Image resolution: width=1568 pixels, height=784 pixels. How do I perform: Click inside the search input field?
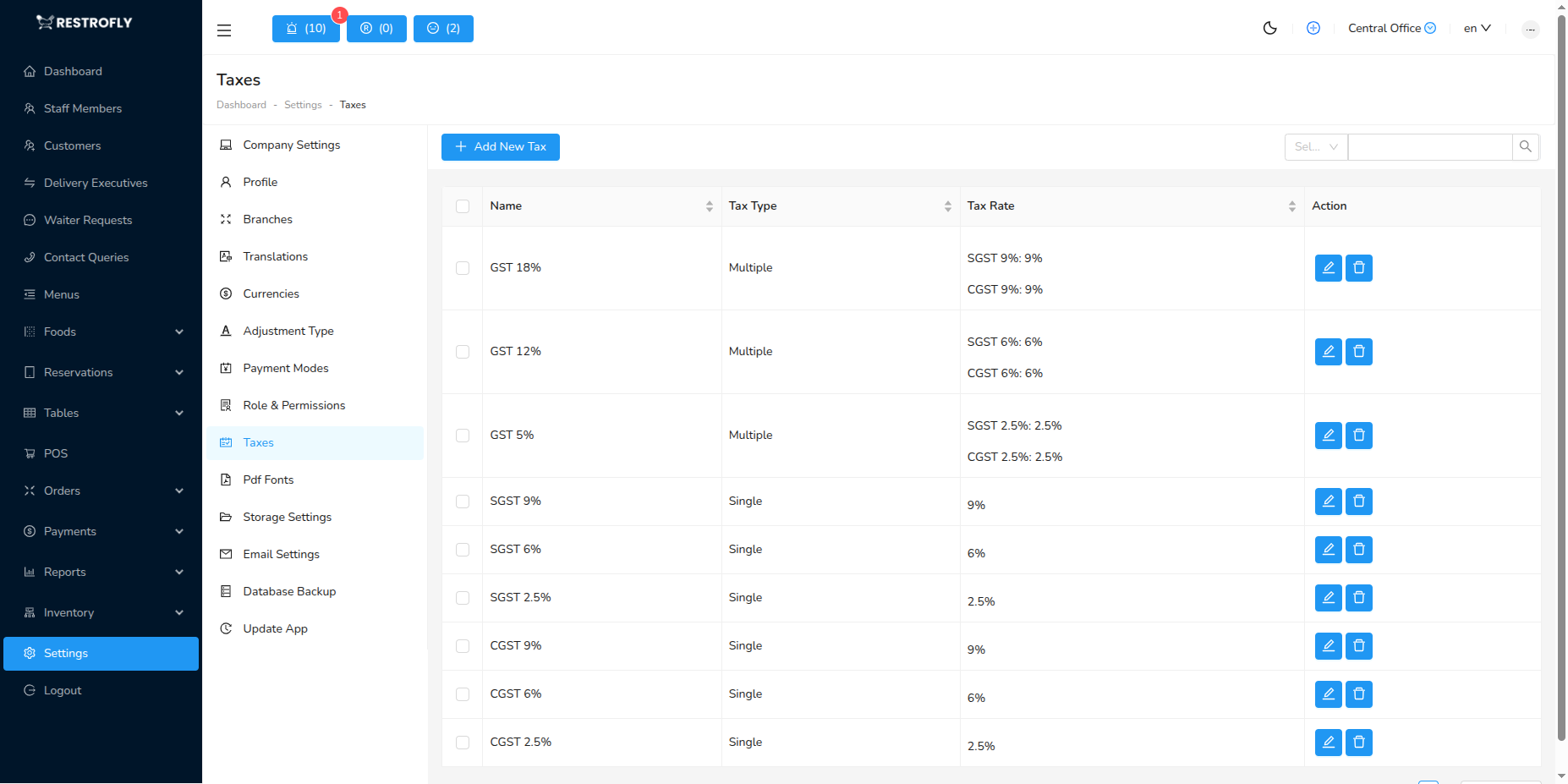[x=1429, y=146]
